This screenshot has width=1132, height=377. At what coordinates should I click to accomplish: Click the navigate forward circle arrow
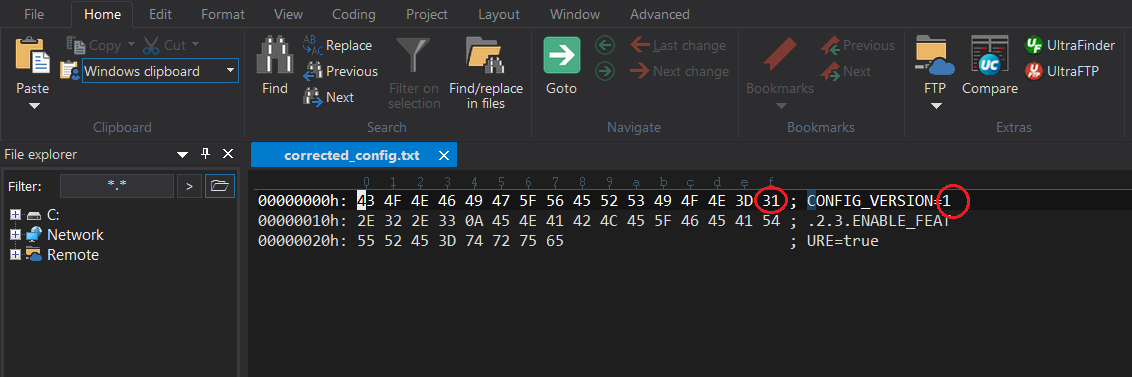click(604, 71)
